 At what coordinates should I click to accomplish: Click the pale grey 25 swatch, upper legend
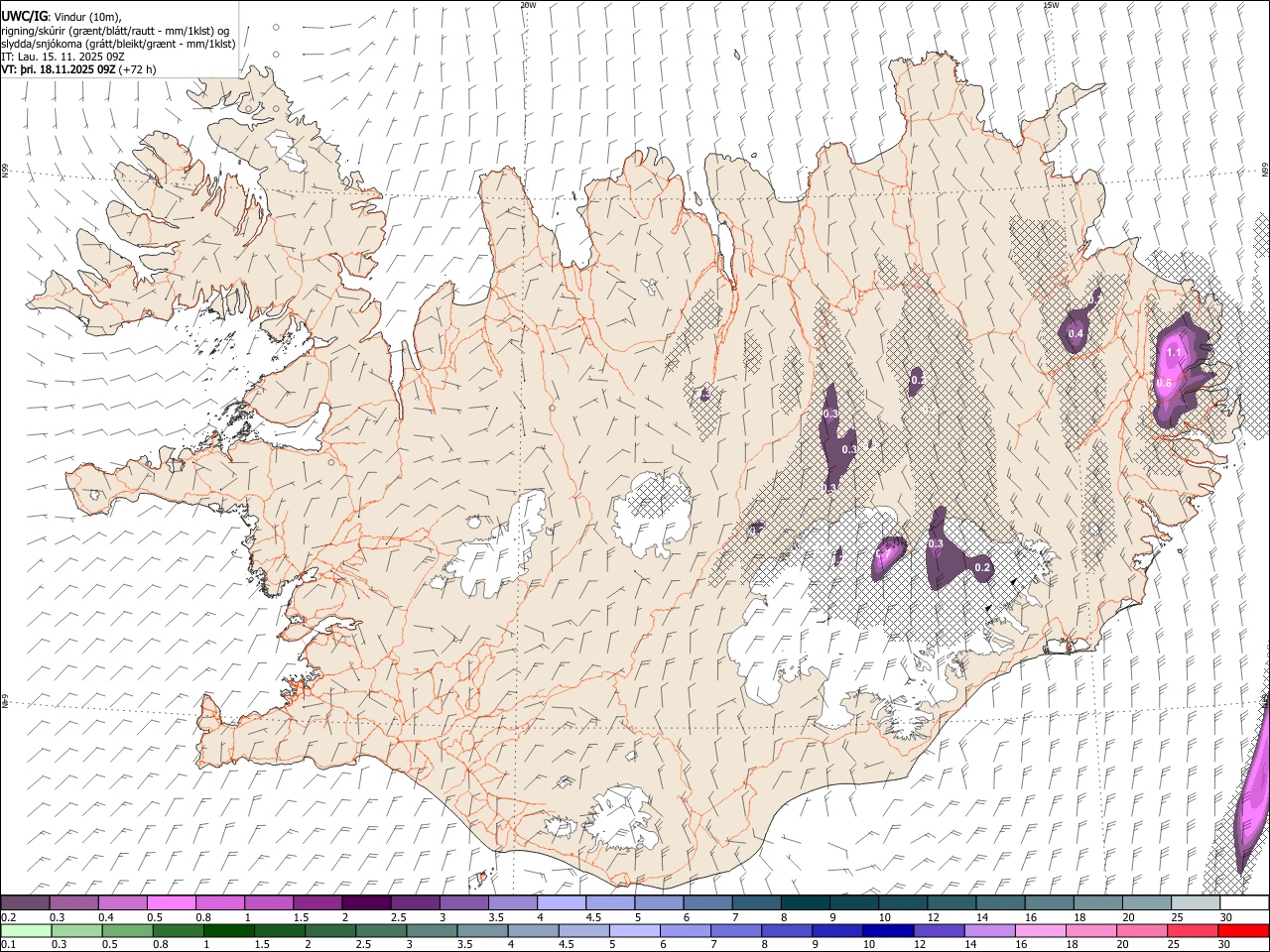(x=1195, y=902)
